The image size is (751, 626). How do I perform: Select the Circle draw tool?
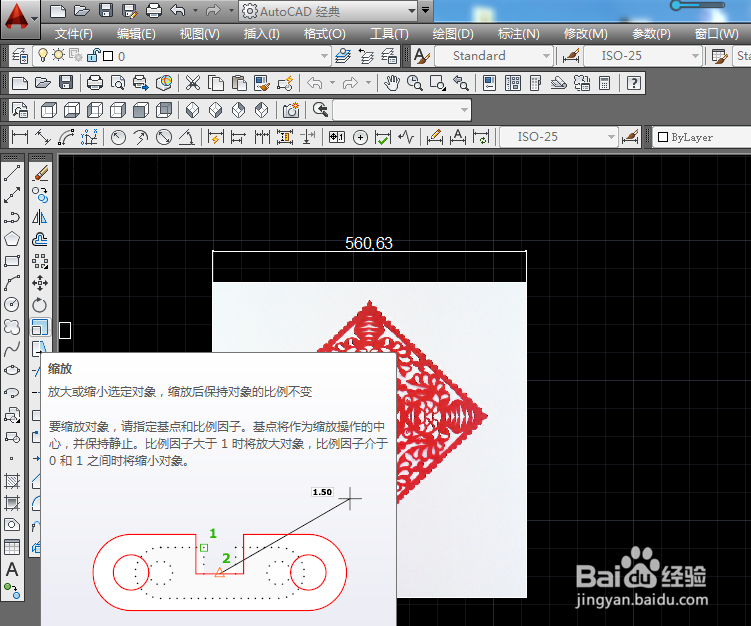pyautogui.click(x=12, y=305)
